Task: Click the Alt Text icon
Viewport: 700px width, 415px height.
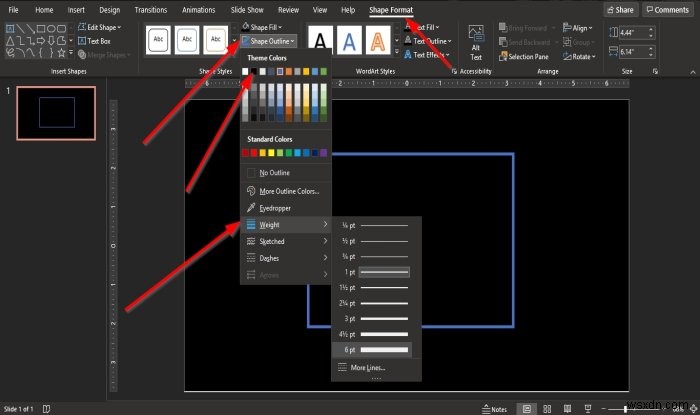Action: tap(476, 43)
